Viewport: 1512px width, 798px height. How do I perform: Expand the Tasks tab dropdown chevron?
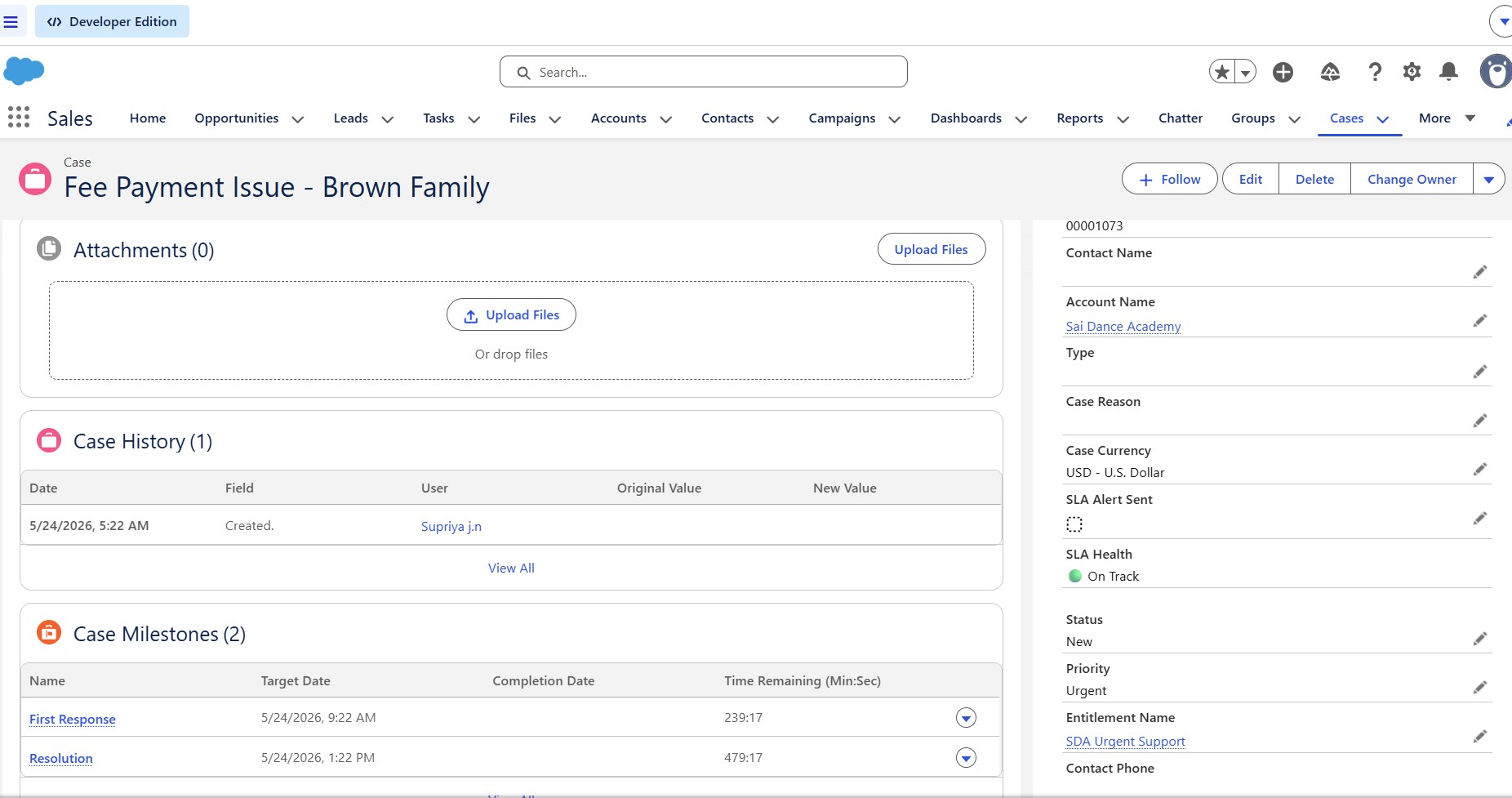[474, 119]
